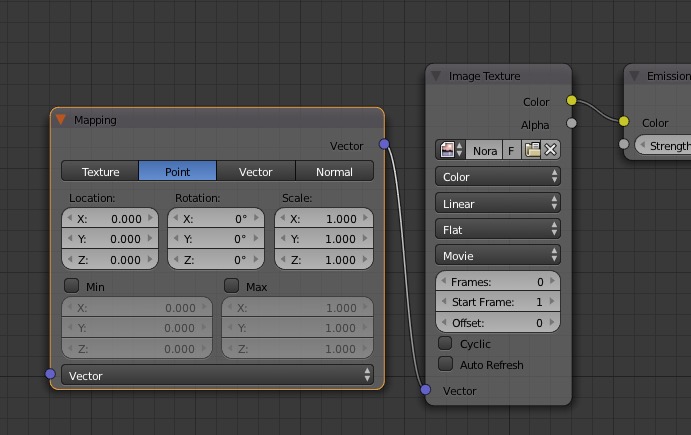Enable the Auto Refresh checkbox
The width and height of the screenshot is (691, 435).
tap(446, 364)
